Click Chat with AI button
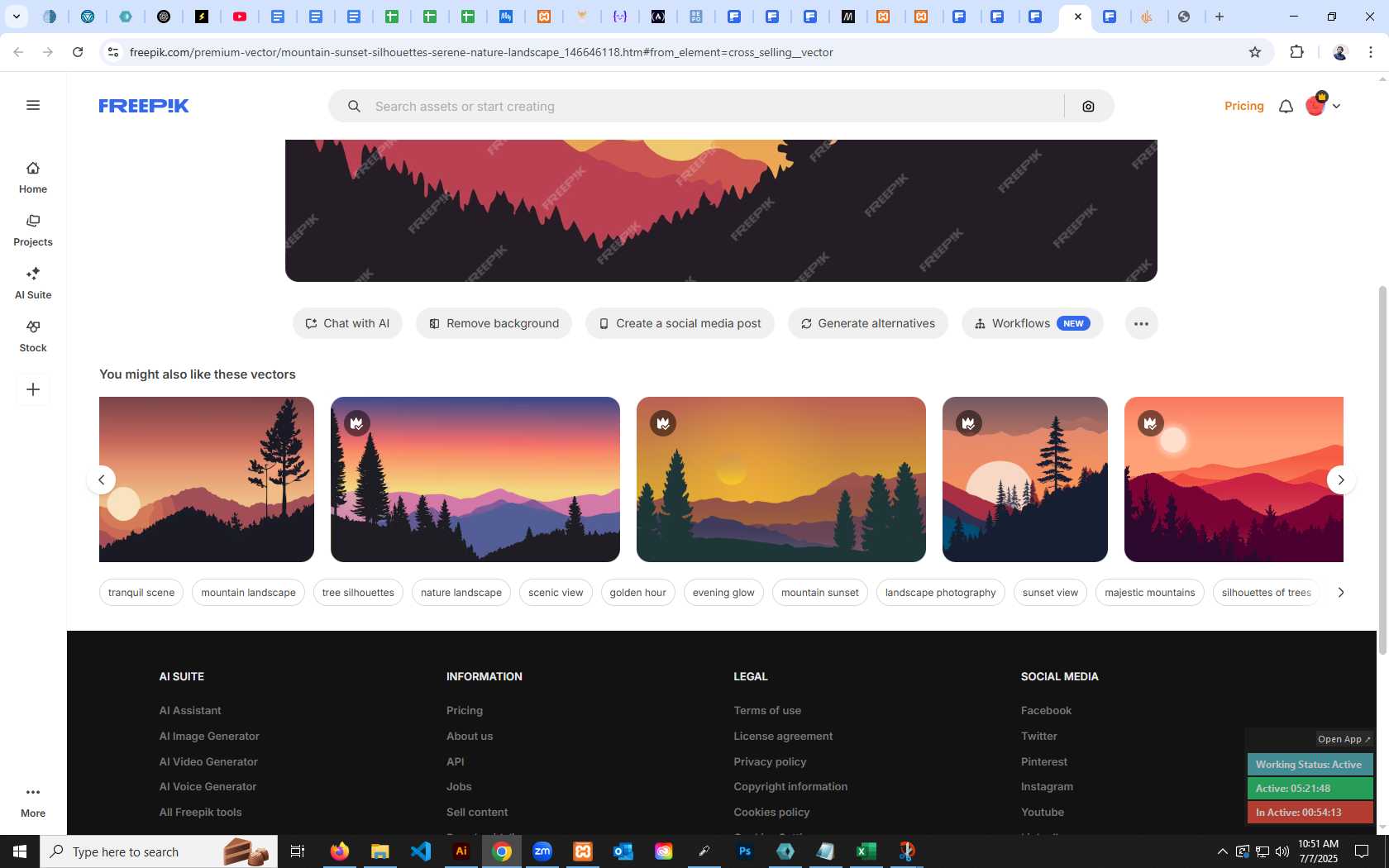Screen dimensions: 1389x868 pos(347,323)
